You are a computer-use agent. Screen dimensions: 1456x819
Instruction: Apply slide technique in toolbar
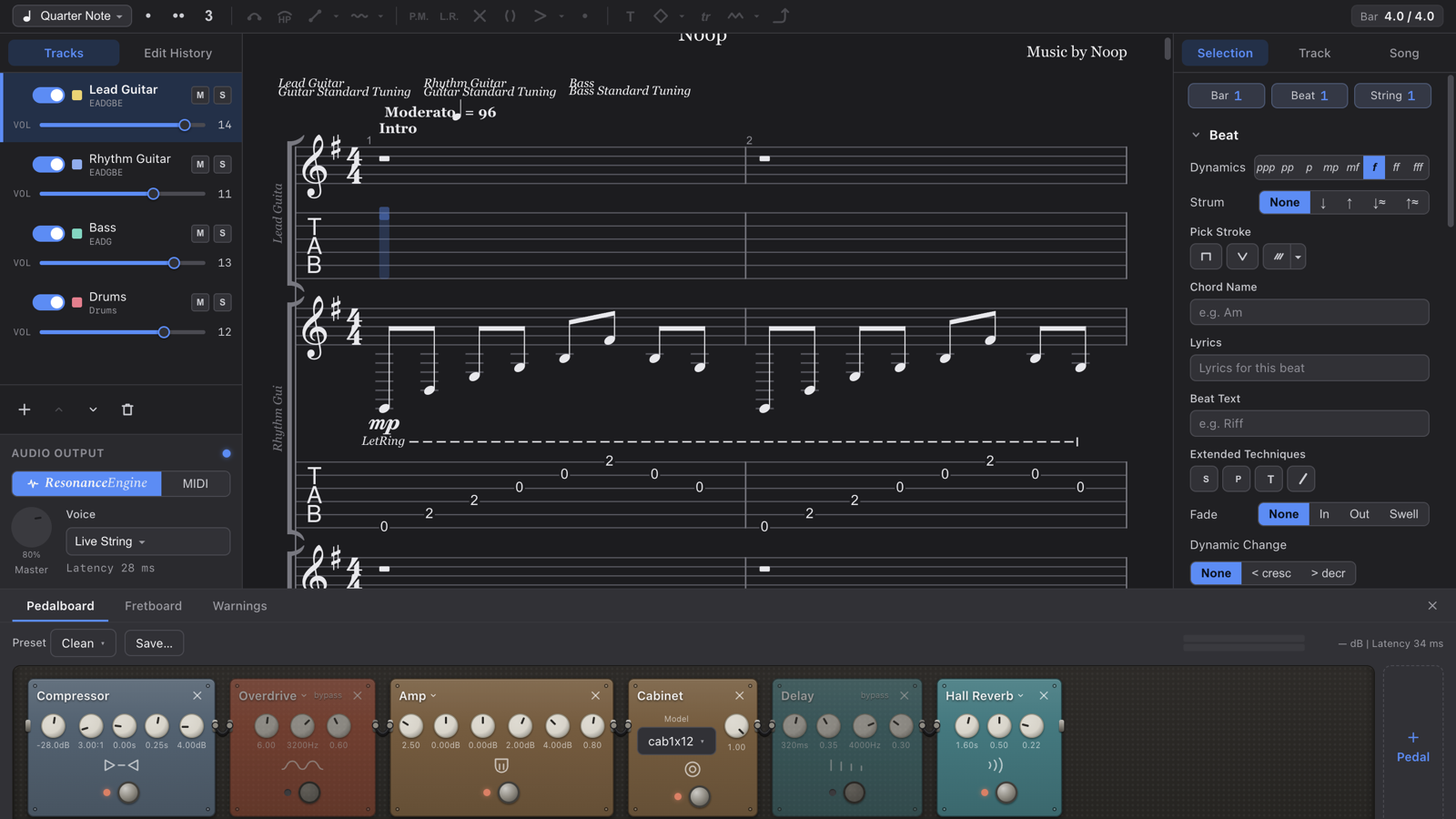tap(315, 15)
